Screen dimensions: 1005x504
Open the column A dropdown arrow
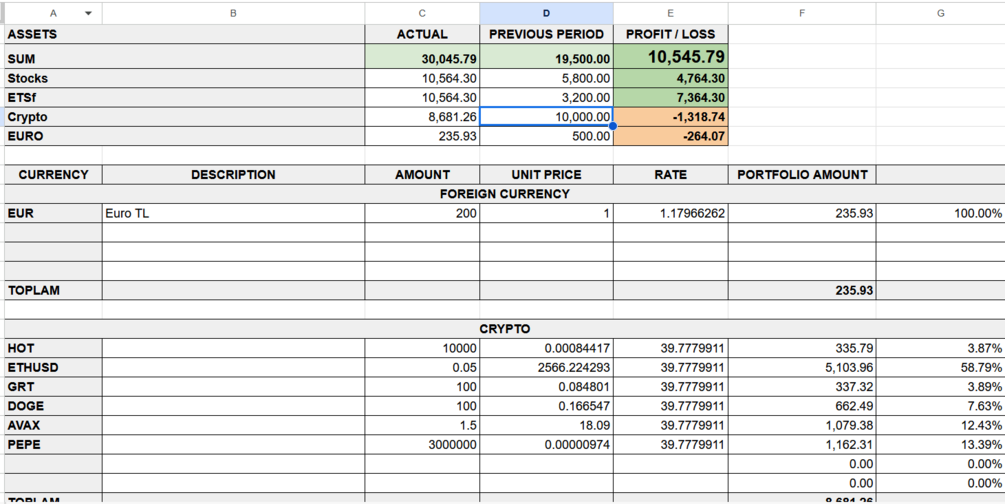point(88,13)
